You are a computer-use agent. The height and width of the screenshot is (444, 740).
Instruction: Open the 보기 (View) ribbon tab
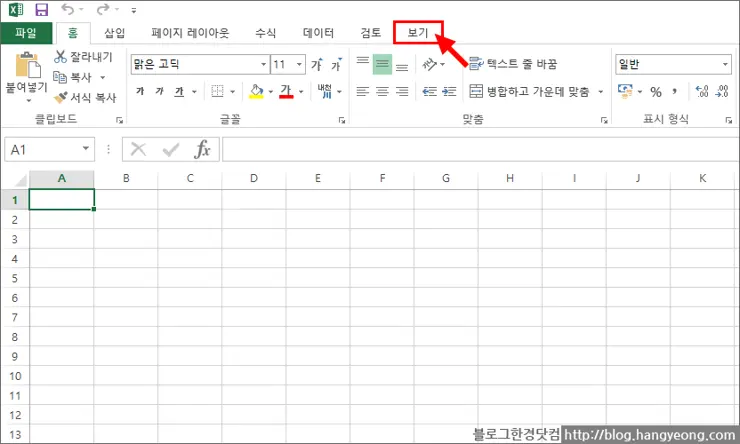418,33
